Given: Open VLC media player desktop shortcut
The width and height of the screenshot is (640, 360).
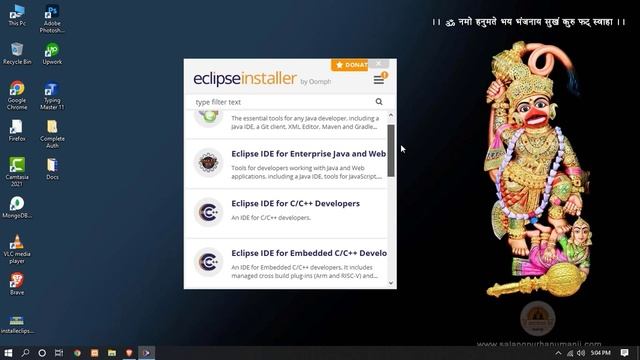Looking at the screenshot, I should [17, 249].
